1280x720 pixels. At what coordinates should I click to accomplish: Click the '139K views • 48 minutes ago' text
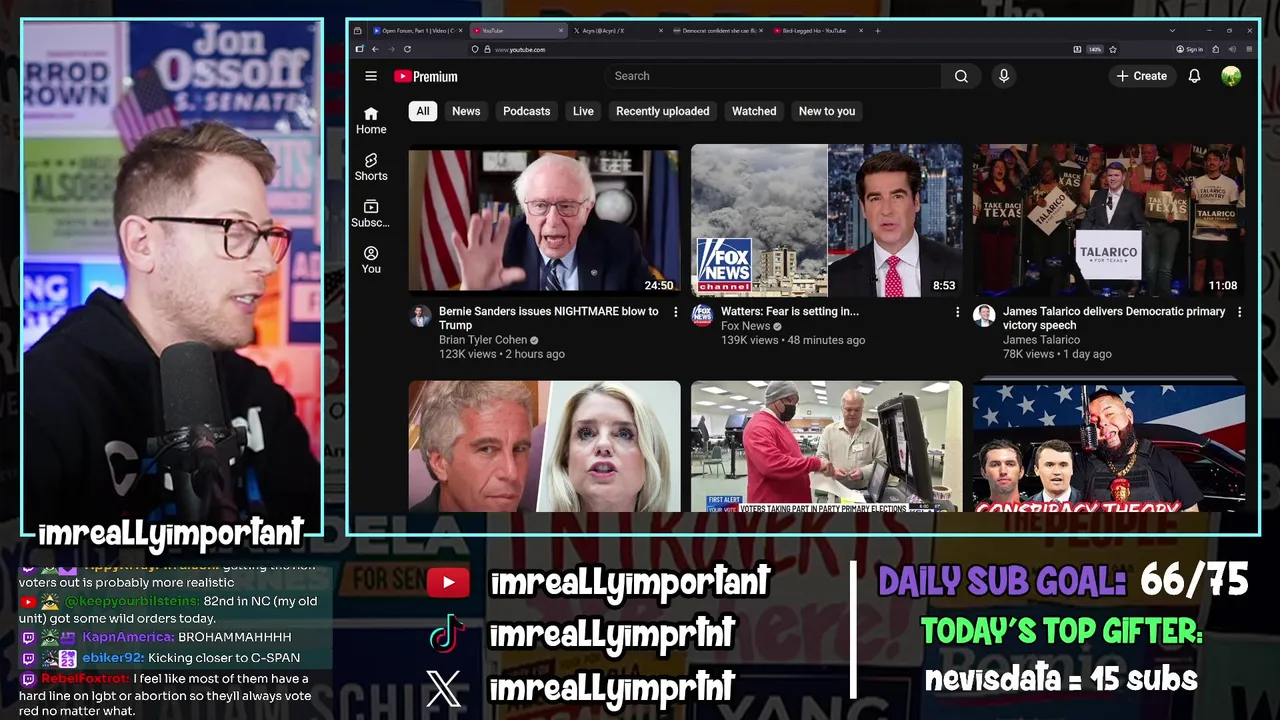[793, 340]
